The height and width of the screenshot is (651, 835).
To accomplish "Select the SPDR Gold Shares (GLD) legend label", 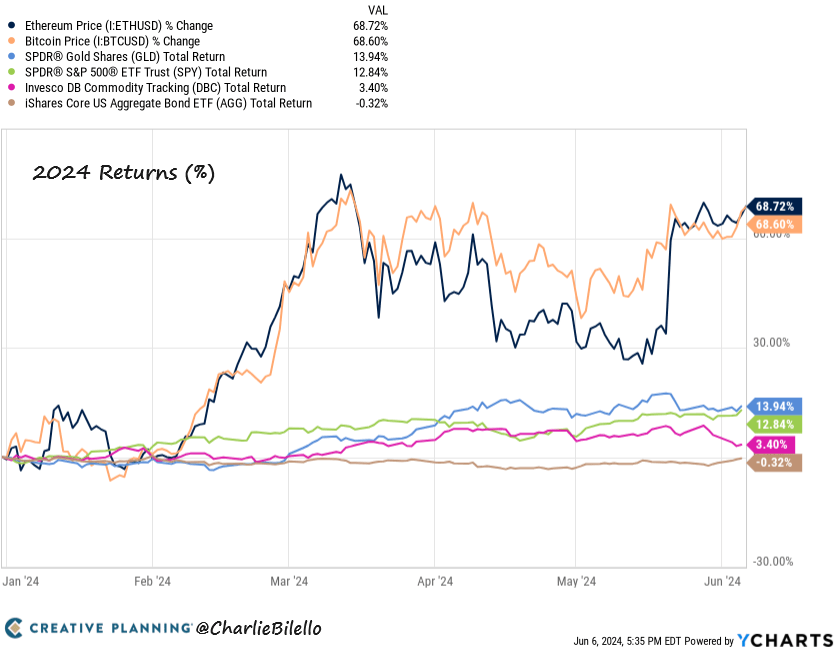I will click(125, 56).
